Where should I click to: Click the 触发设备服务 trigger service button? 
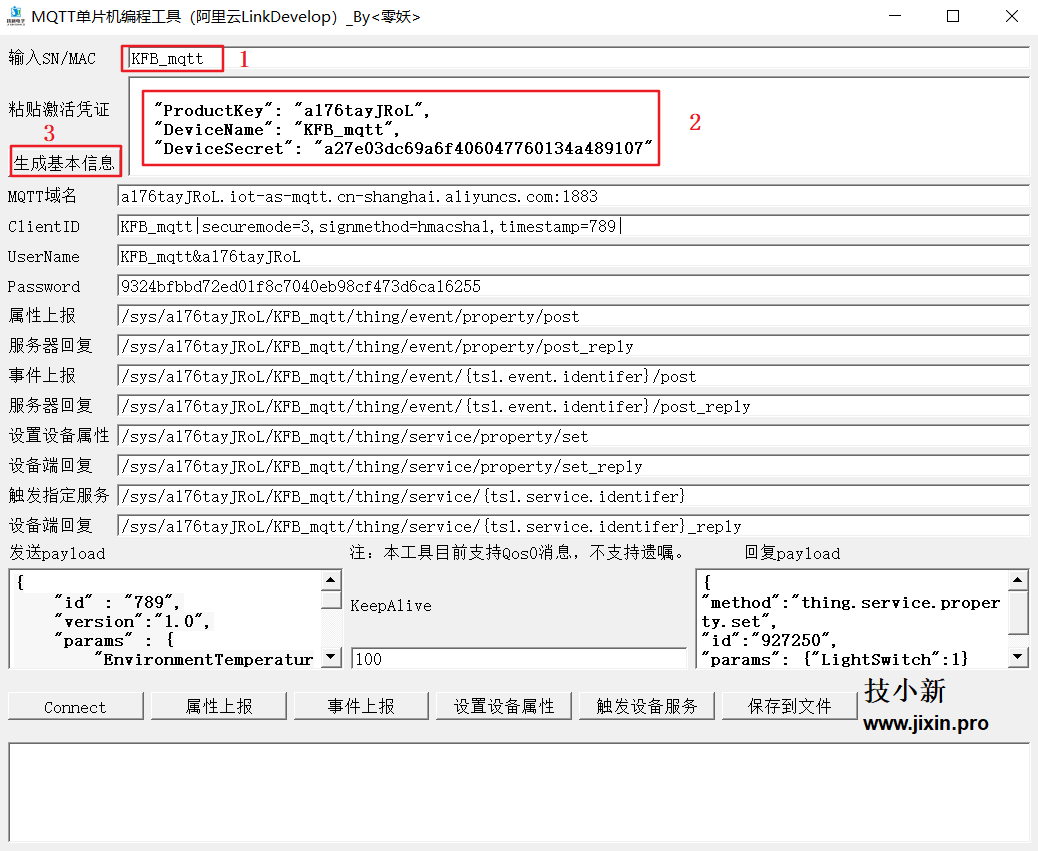tap(646, 705)
